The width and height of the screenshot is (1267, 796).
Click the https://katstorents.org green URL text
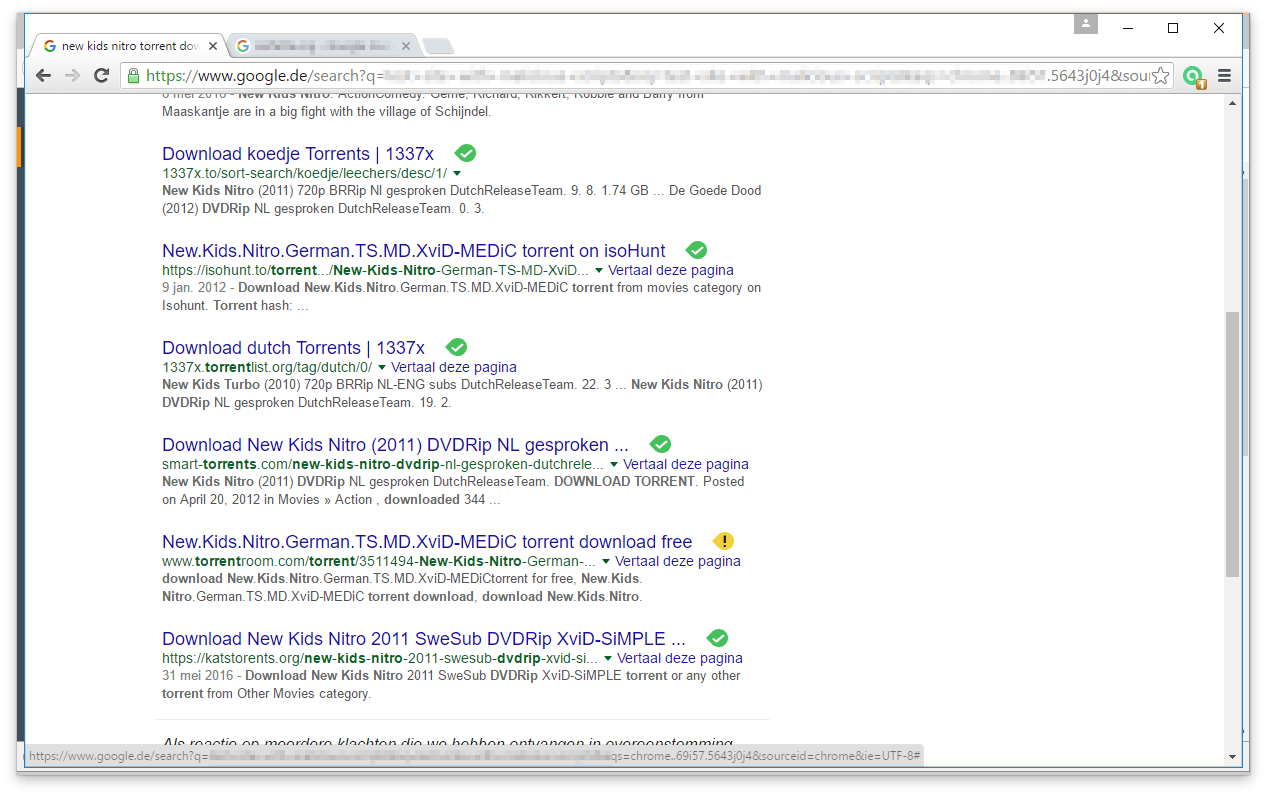380,658
